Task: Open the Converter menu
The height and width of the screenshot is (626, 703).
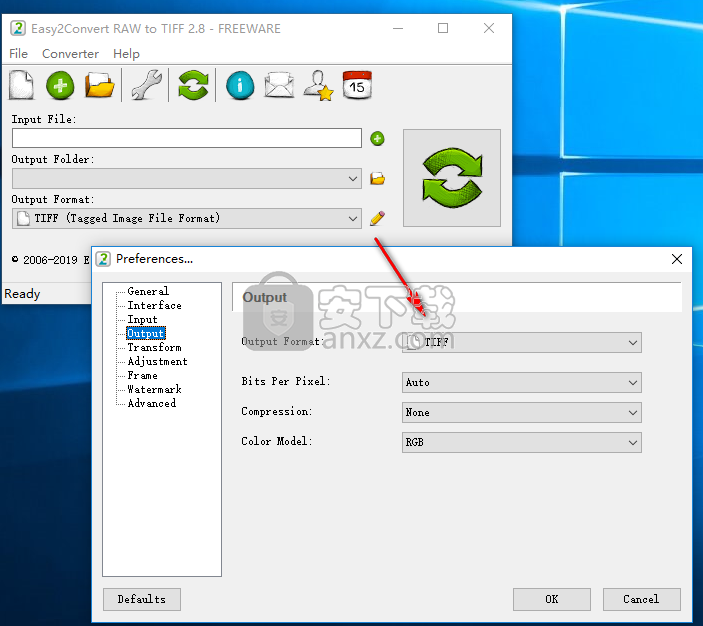Action: pos(70,54)
